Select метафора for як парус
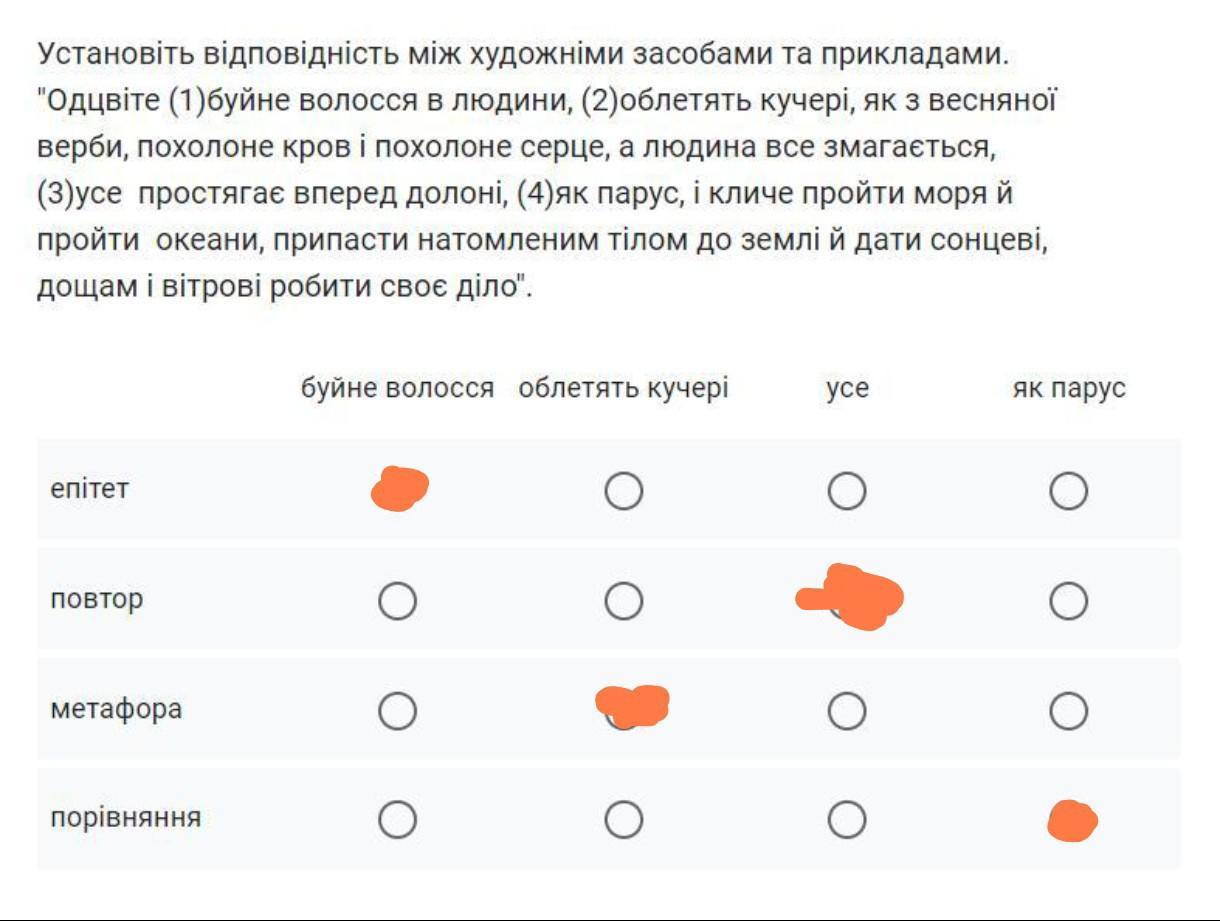Screen dimensions: 1220x921 coord(1069,711)
